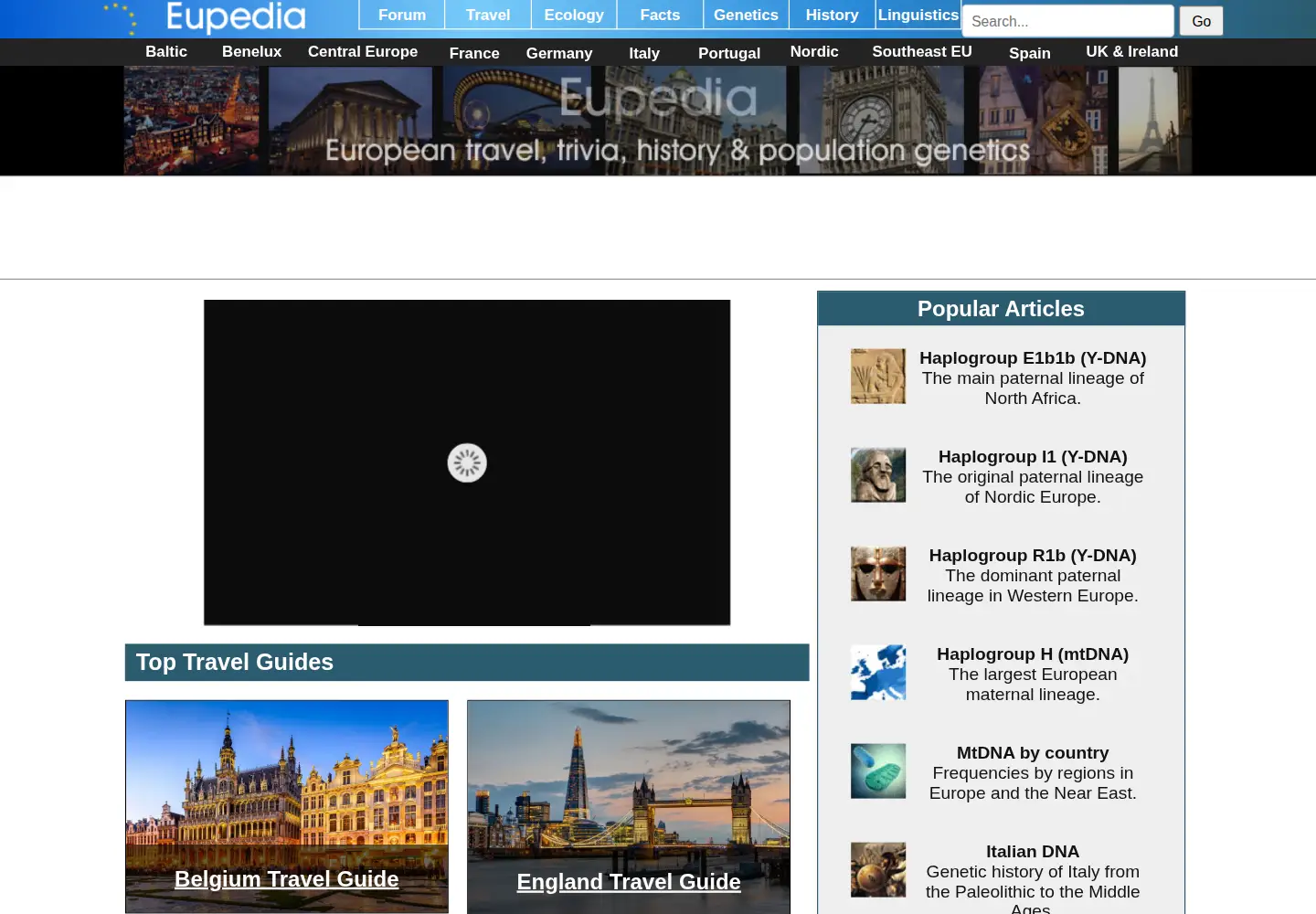Choose UK & Ireland in the region bar
Image resolution: width=1316 pixels, height=914 pixels.
coord(1131,52)
